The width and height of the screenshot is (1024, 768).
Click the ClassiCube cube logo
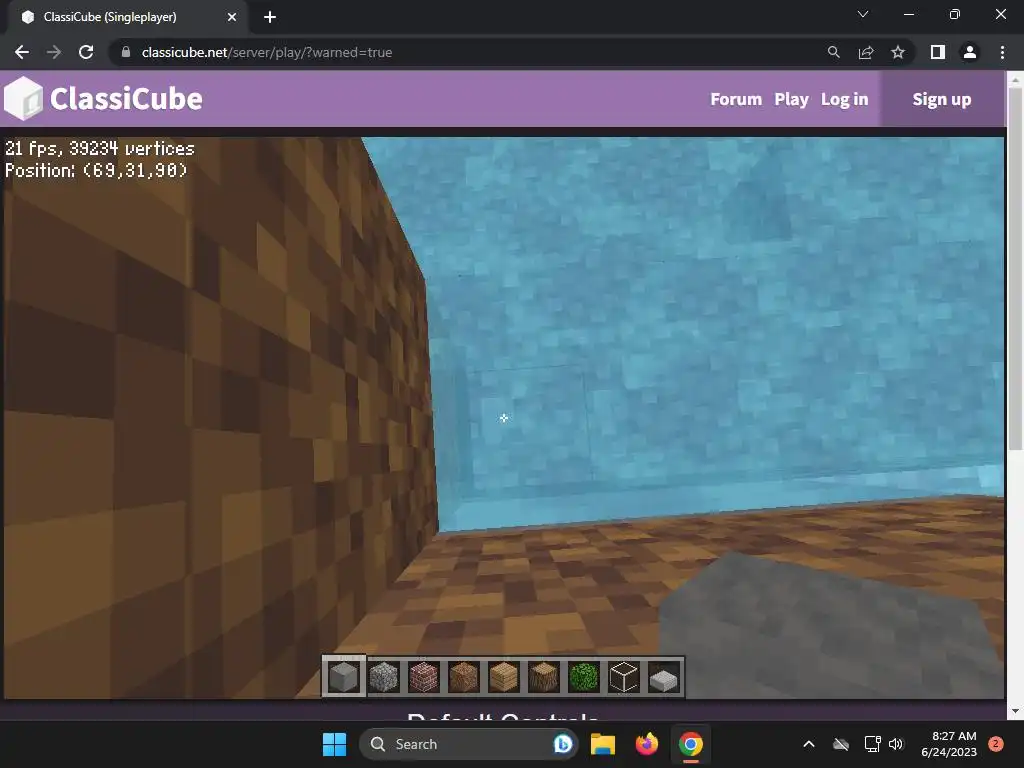pos(23,99)
